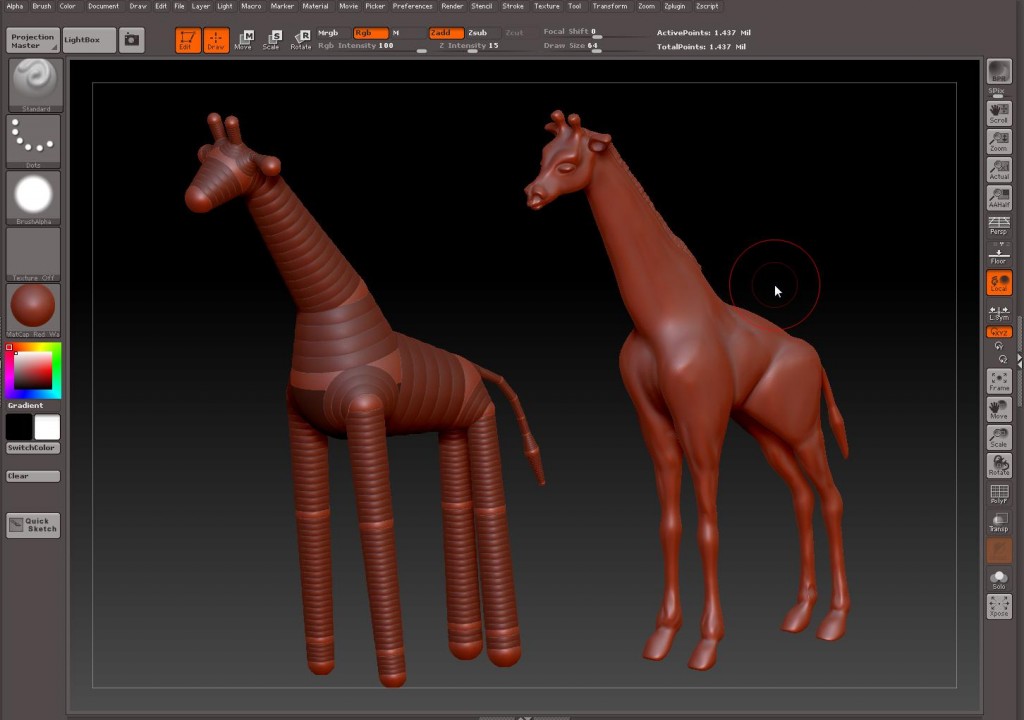Select the Scroll canvas tool
The width and height of the screenshot is (1024, 720).
click(x=998, y=113)
